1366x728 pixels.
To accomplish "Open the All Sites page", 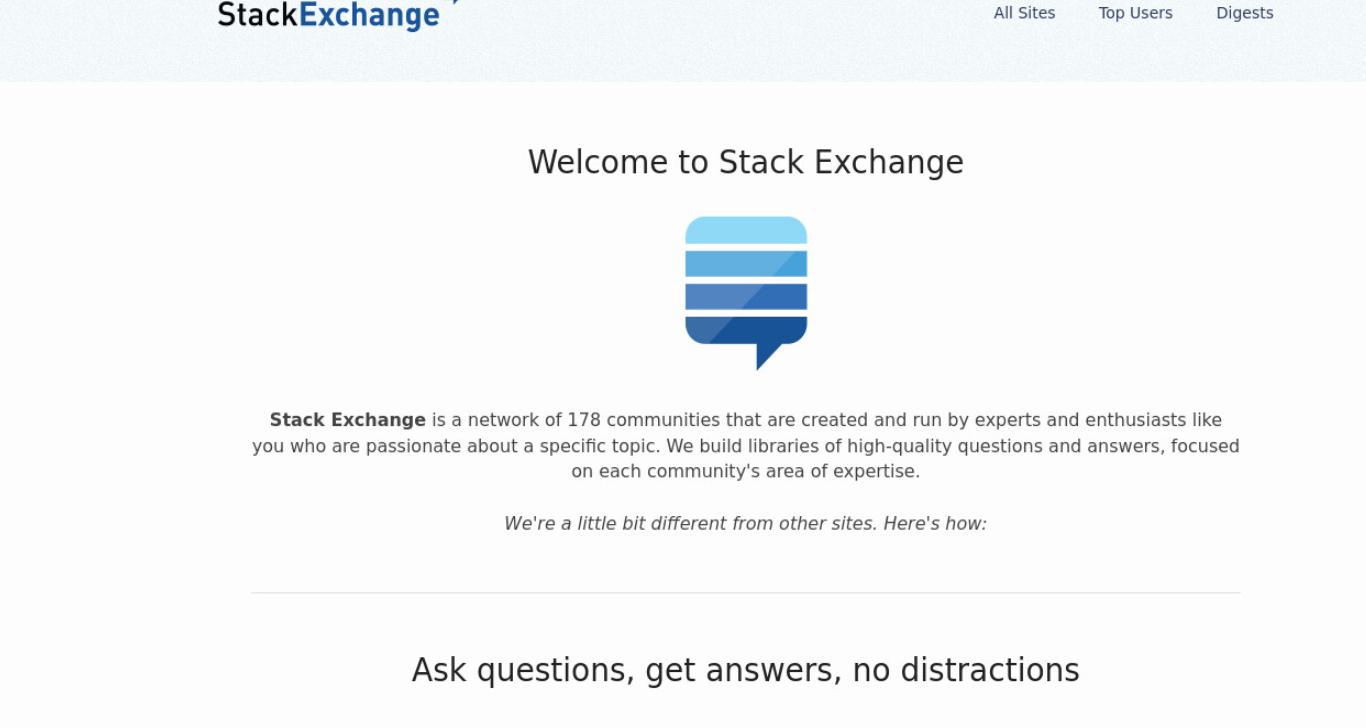I will tap(1024, 13).
